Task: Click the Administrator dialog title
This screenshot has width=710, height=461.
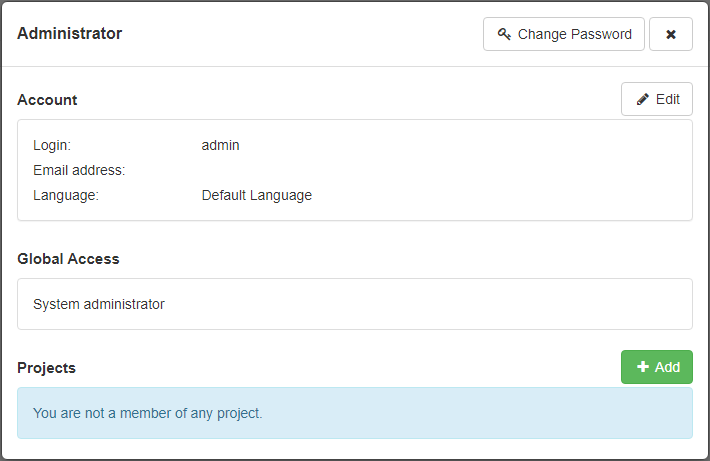Action: (x=70, y=34)
